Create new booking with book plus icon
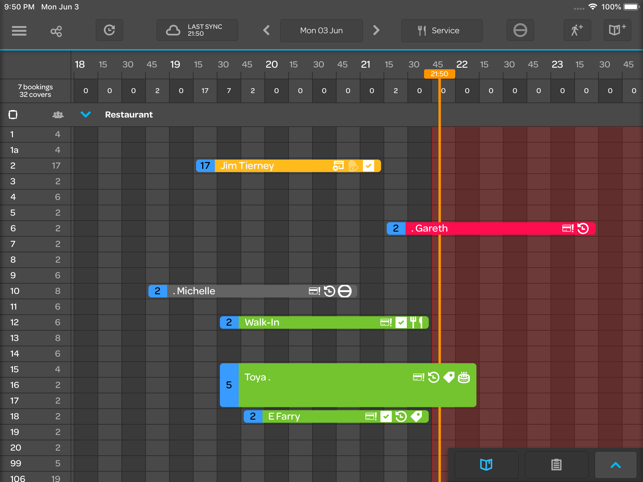The width and height of the screenshot is (643, 482). point(617,30)
